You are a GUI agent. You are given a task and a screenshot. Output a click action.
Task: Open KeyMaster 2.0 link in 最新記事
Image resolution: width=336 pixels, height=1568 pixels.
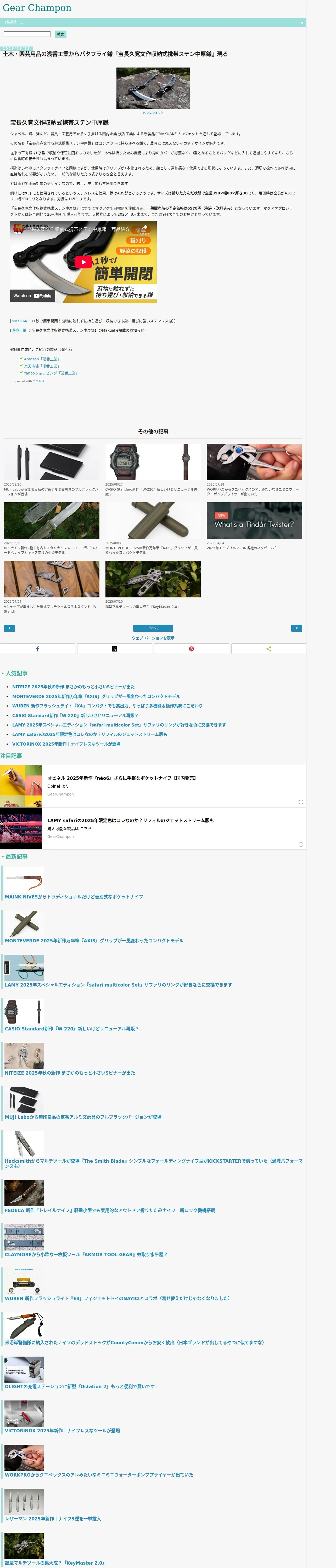click(55, 1563)
